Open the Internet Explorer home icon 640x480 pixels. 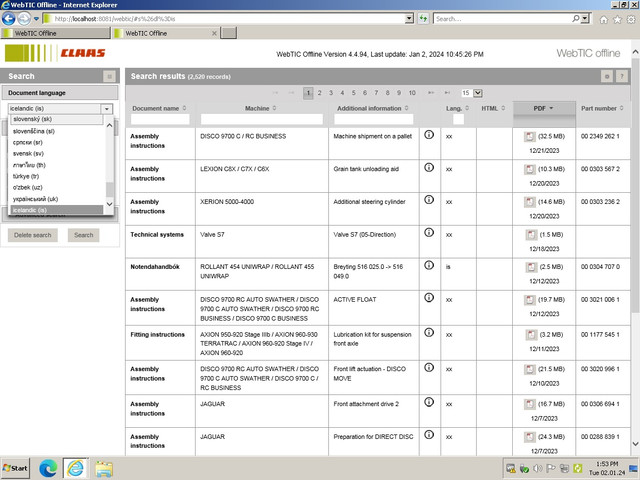603,19
